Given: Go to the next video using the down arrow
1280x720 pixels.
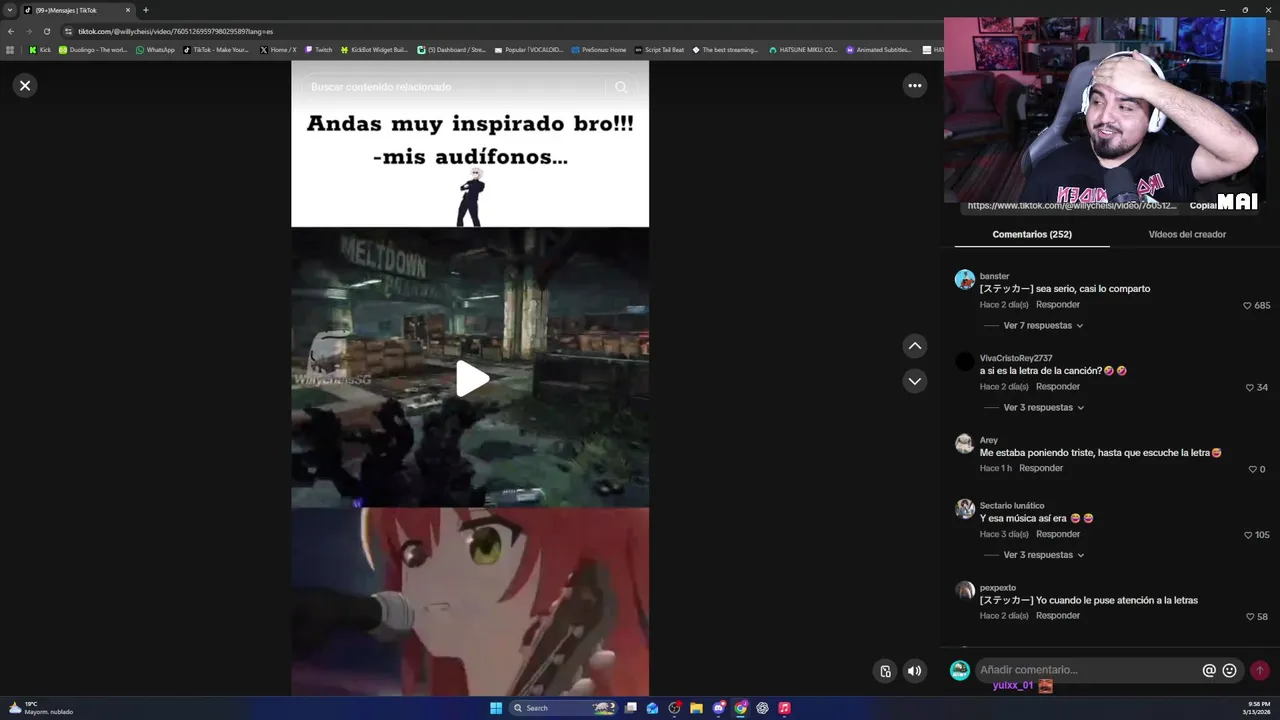Looking at the screenshot, I should [914, 381].
